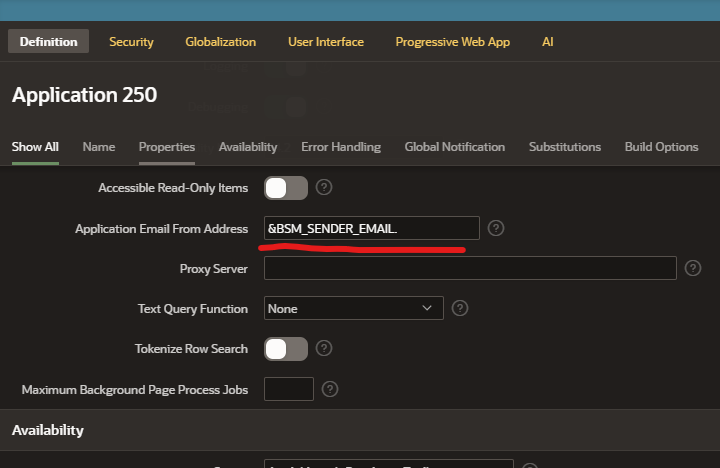Expand the Text Query Function dropdown

click(x=353, y=309)
